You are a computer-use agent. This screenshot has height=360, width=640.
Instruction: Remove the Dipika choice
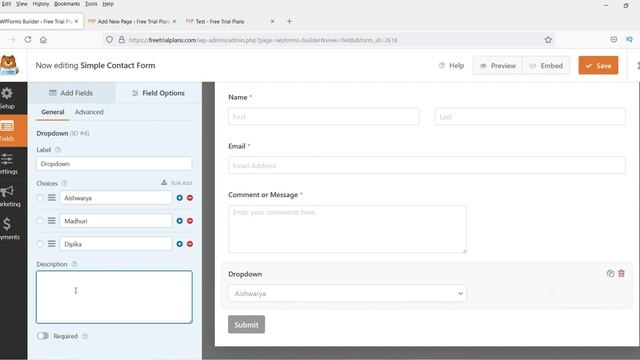pyautogui.click(x=190, y=244)
